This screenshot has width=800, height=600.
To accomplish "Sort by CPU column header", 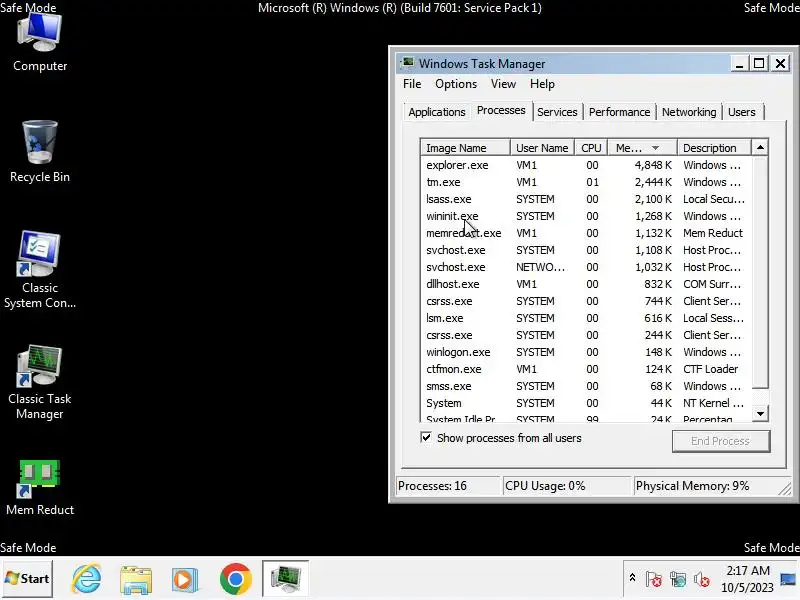I will [591, 148].
